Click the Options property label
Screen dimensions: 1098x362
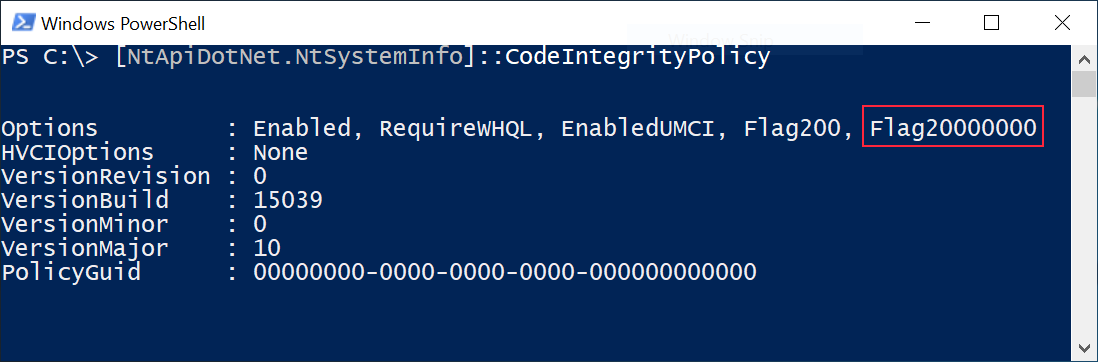[x=50, y=128]
